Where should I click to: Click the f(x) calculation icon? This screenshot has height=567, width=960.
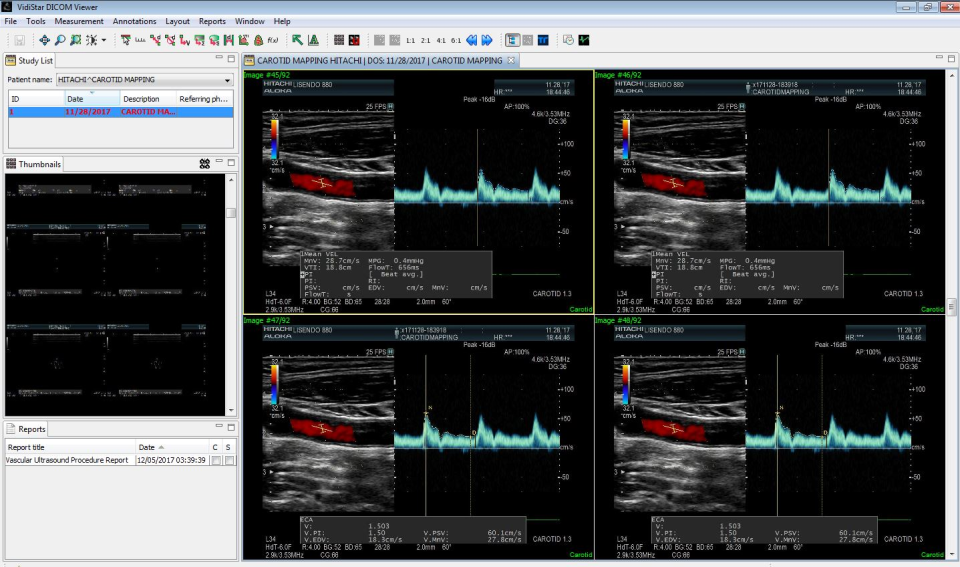point(273,40)
